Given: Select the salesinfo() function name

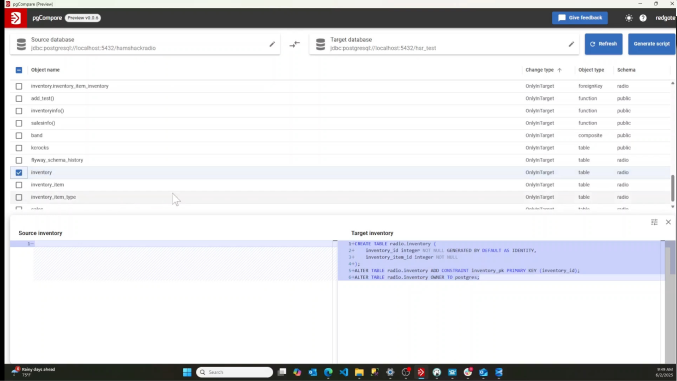Looking at the screenshot, I should pos(43,123).
